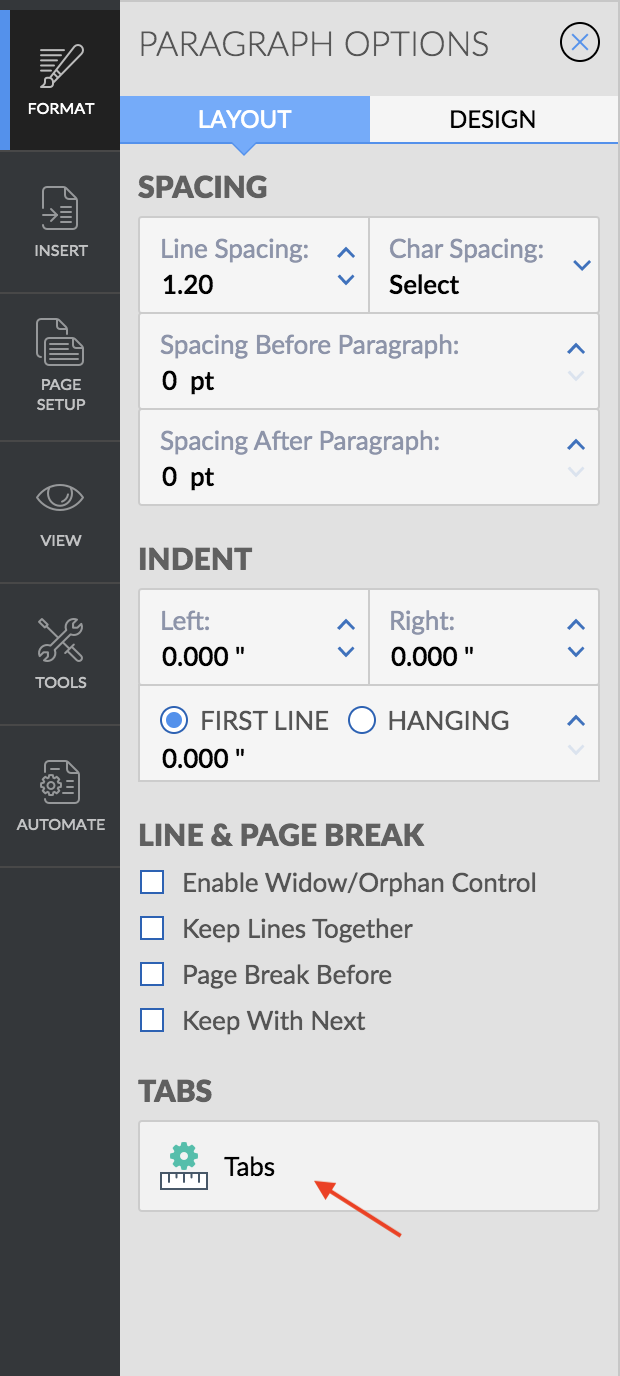Select the Hanging indent radio button
This screenshot has height=1376, width=620.
[x=361, y=720]
